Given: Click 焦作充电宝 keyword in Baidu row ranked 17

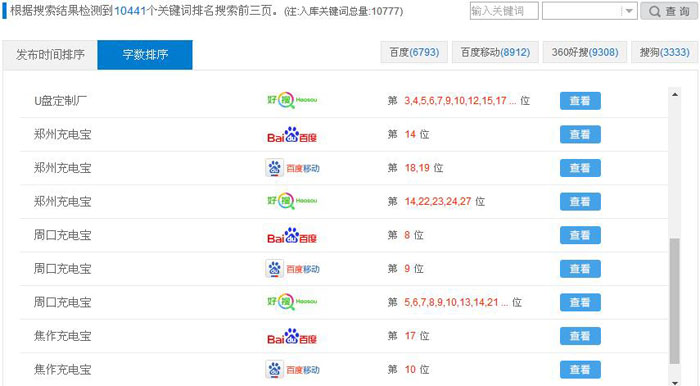Looking at the screenshot, I should pos(62,336).
